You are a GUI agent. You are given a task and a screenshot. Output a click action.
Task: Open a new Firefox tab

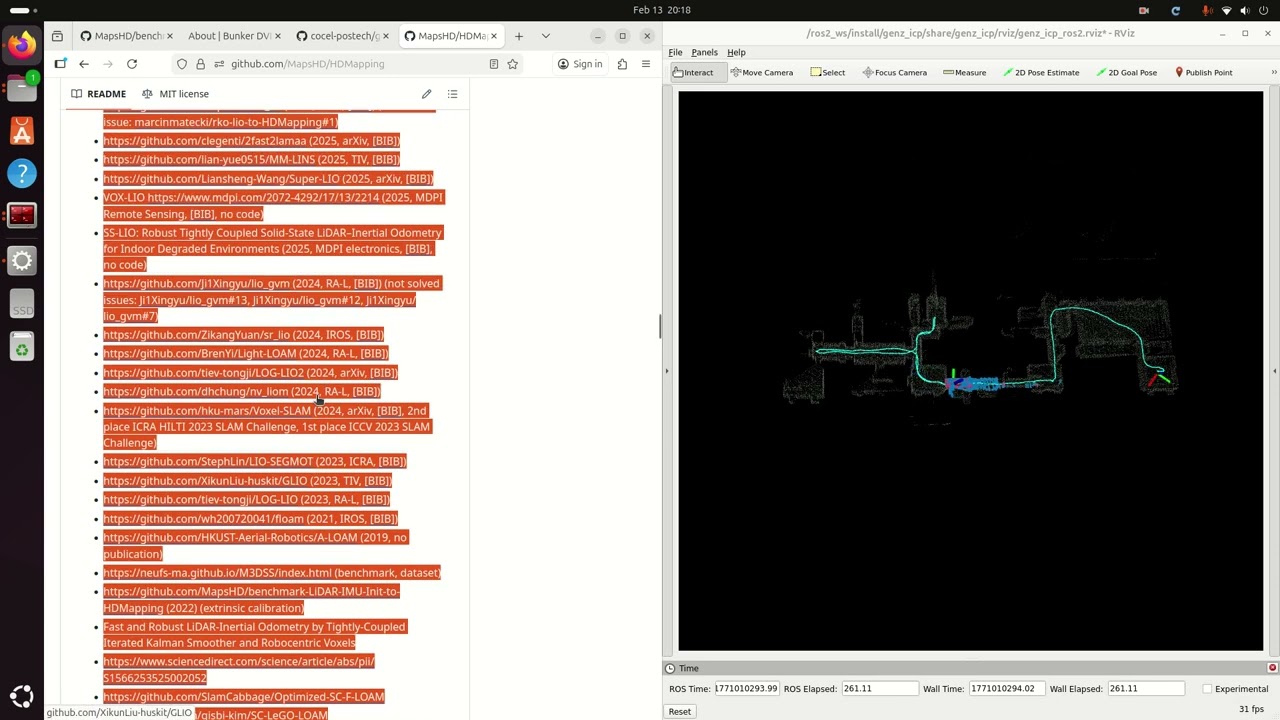point(518,36)
